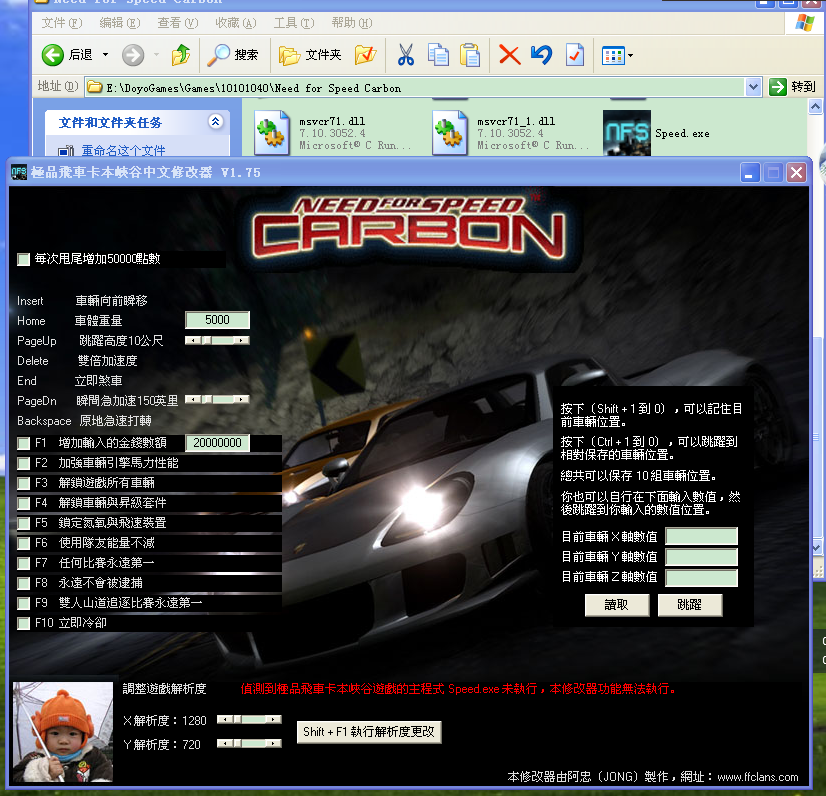Select the Speed.exe NFS icon
This screenshot has width=826, height=796.
click(x=627, y=133)
